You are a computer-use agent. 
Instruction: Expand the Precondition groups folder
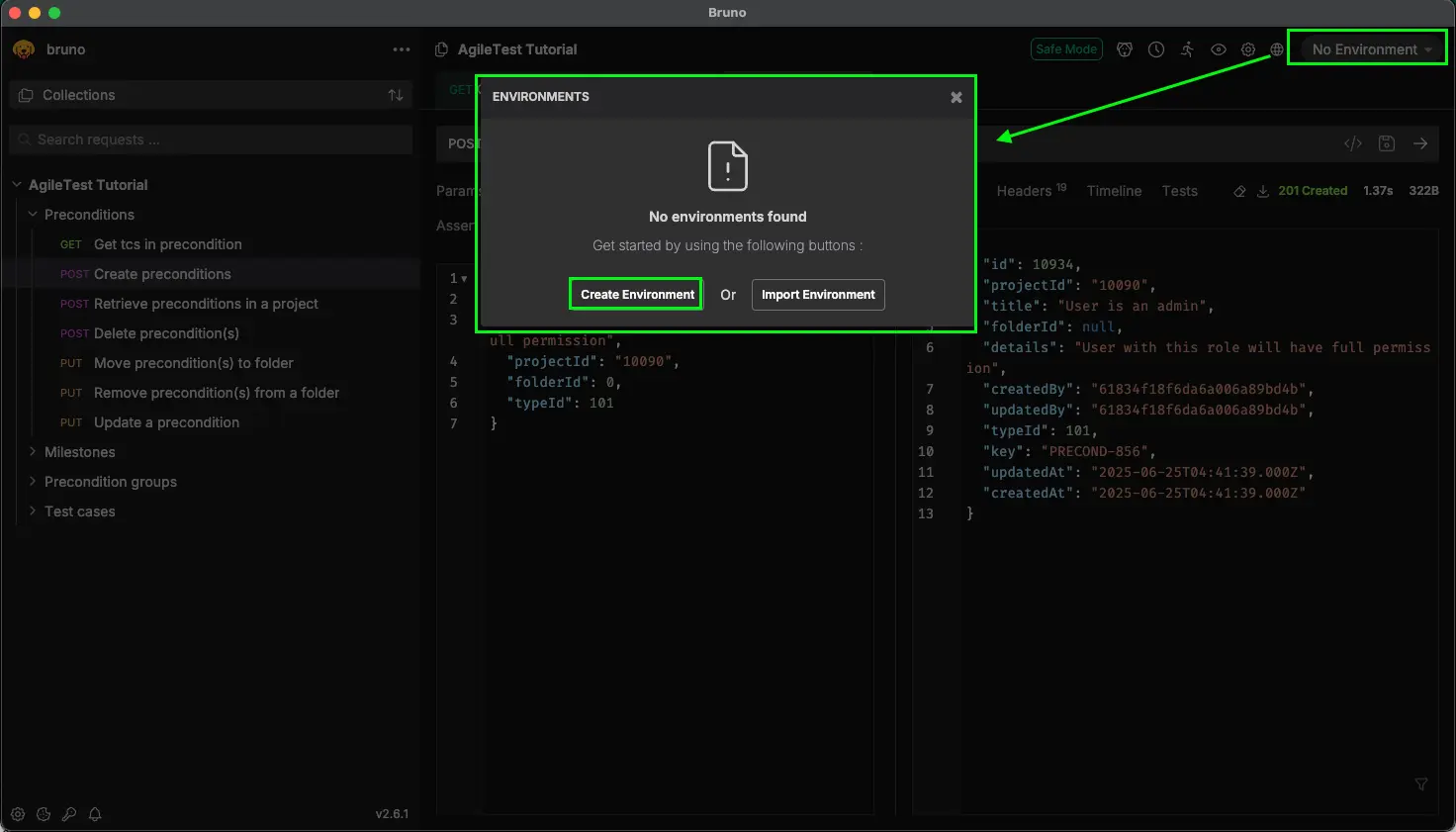coord(33,482)
